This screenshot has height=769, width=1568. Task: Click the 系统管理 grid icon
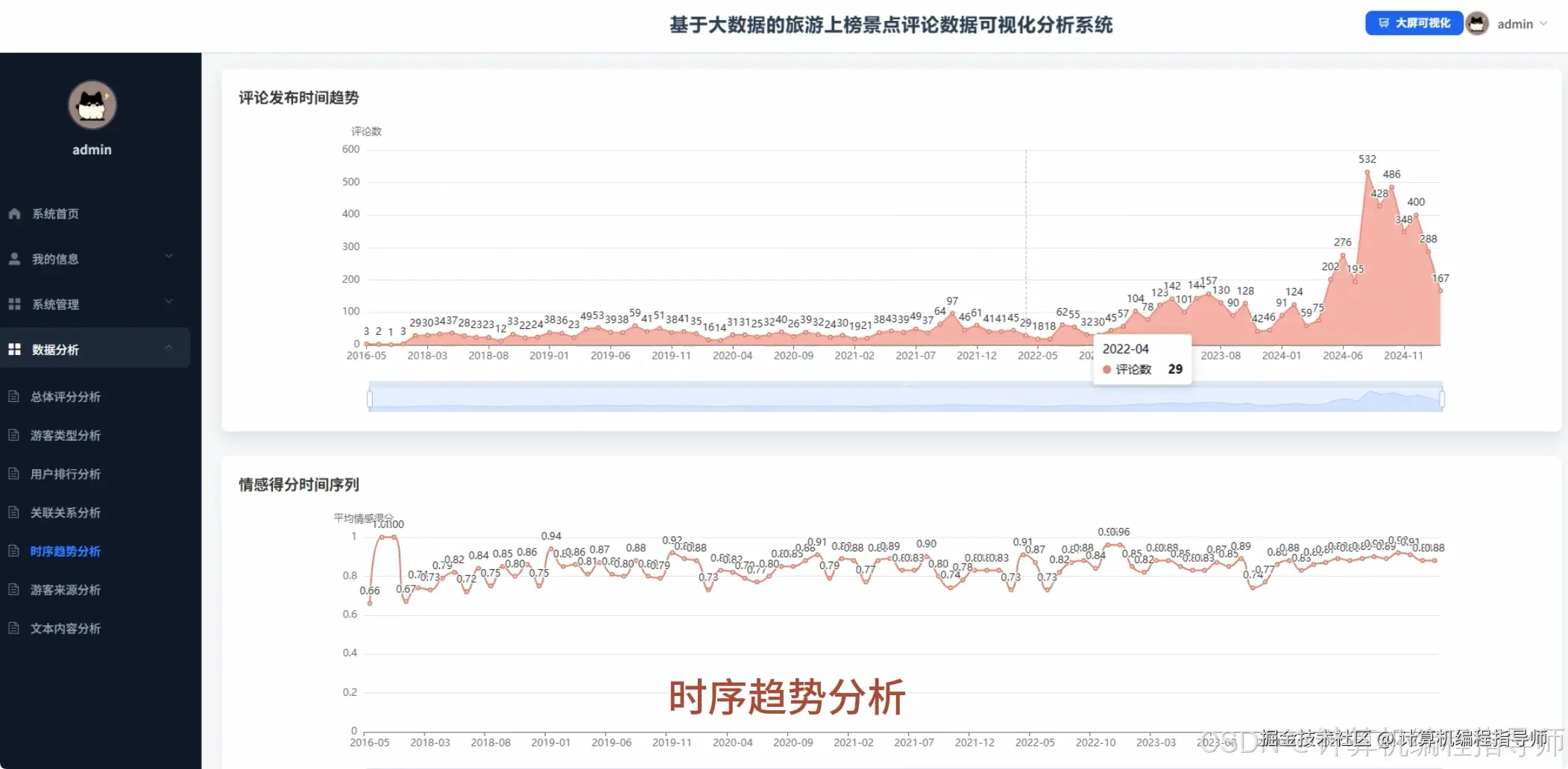tap(14, 304)
